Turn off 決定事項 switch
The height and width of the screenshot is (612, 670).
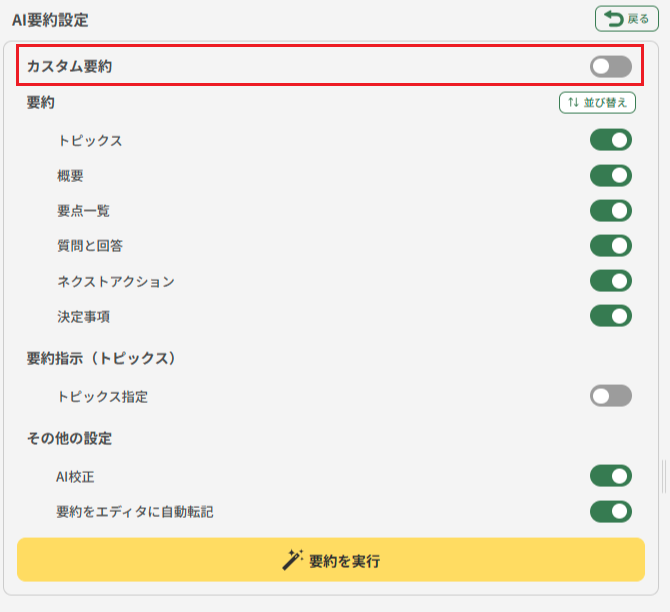point(610,316)
